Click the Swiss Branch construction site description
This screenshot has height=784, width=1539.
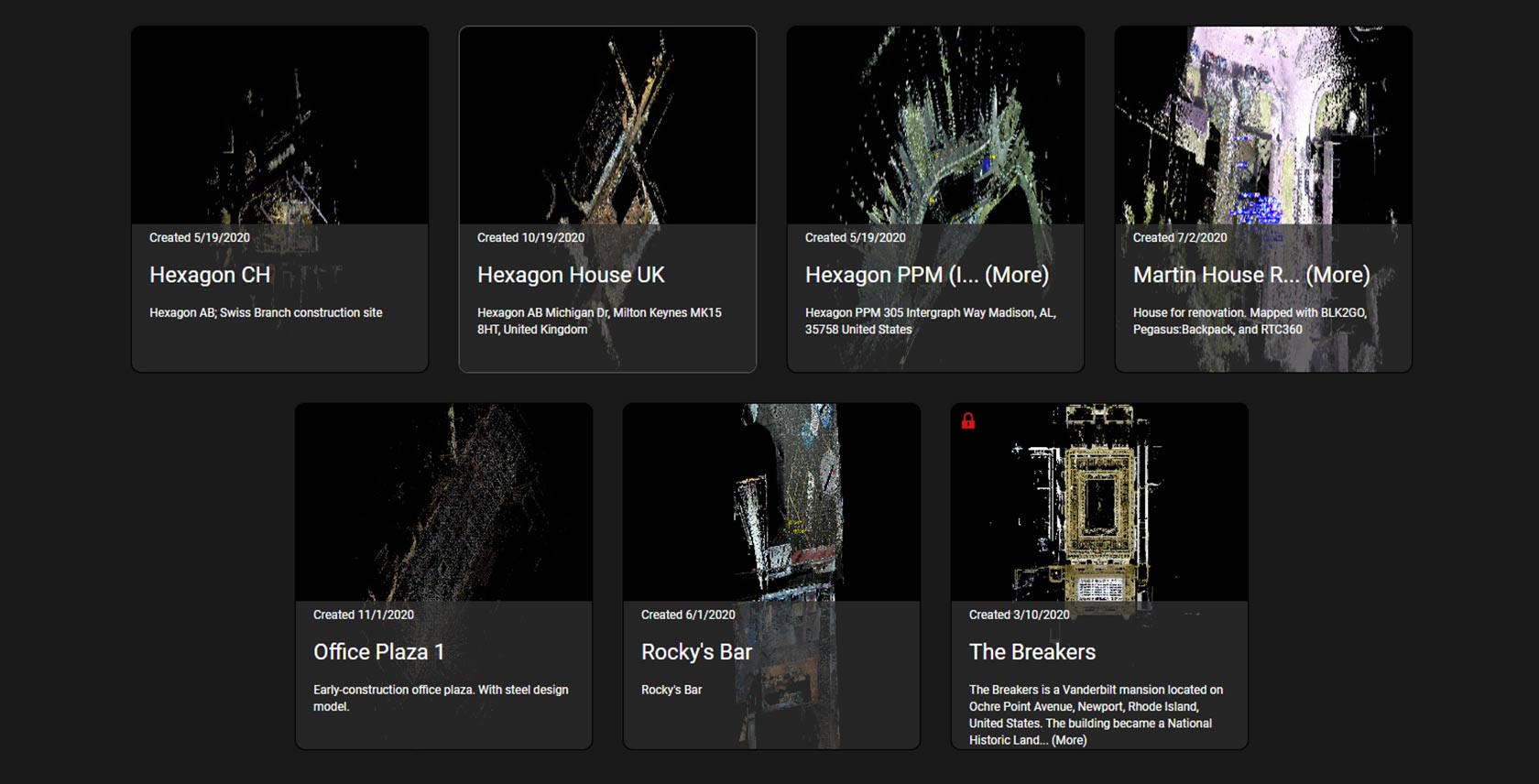click(266, 312)
